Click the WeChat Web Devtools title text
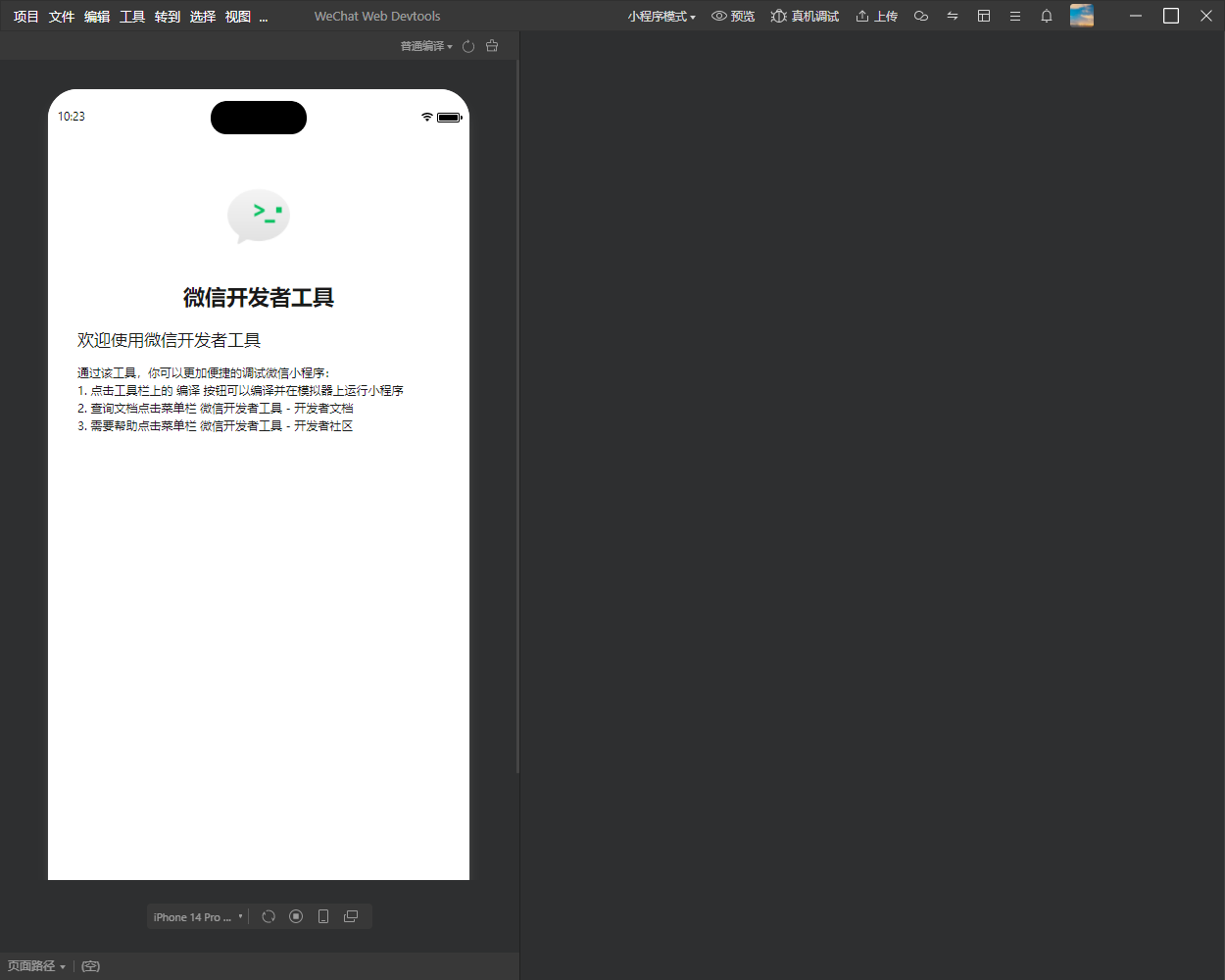Viewport: 1225px width, 980px height. (377, 17)
